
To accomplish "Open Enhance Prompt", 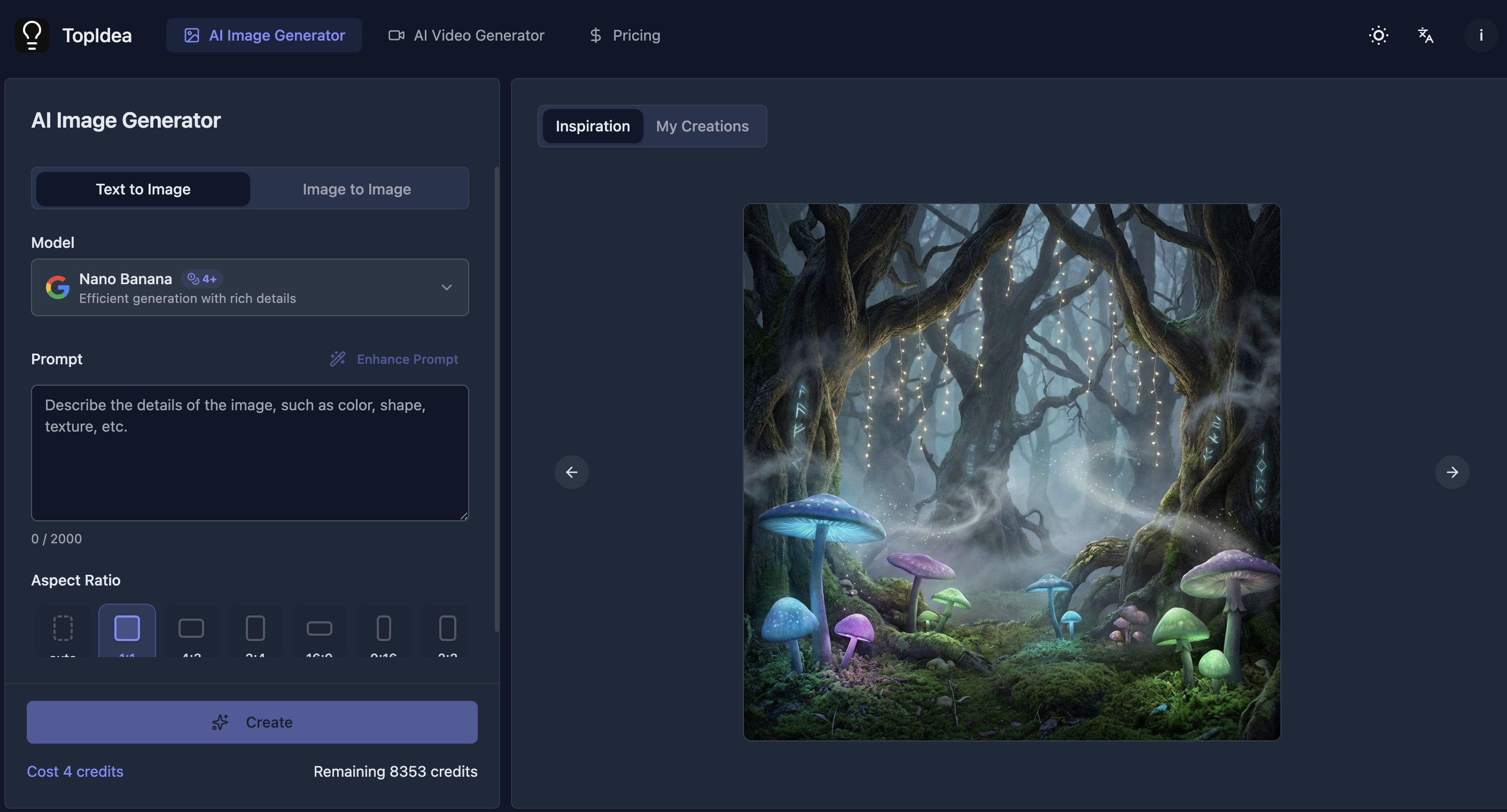I will click(x=408, y=358).
